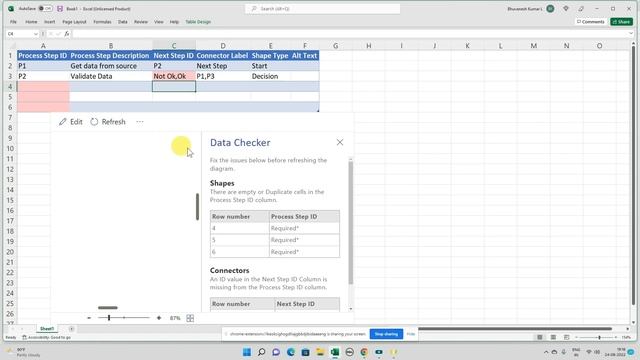Open the Windows Start menu
Screen dimensions: 640x360
(x=247, y=352)
